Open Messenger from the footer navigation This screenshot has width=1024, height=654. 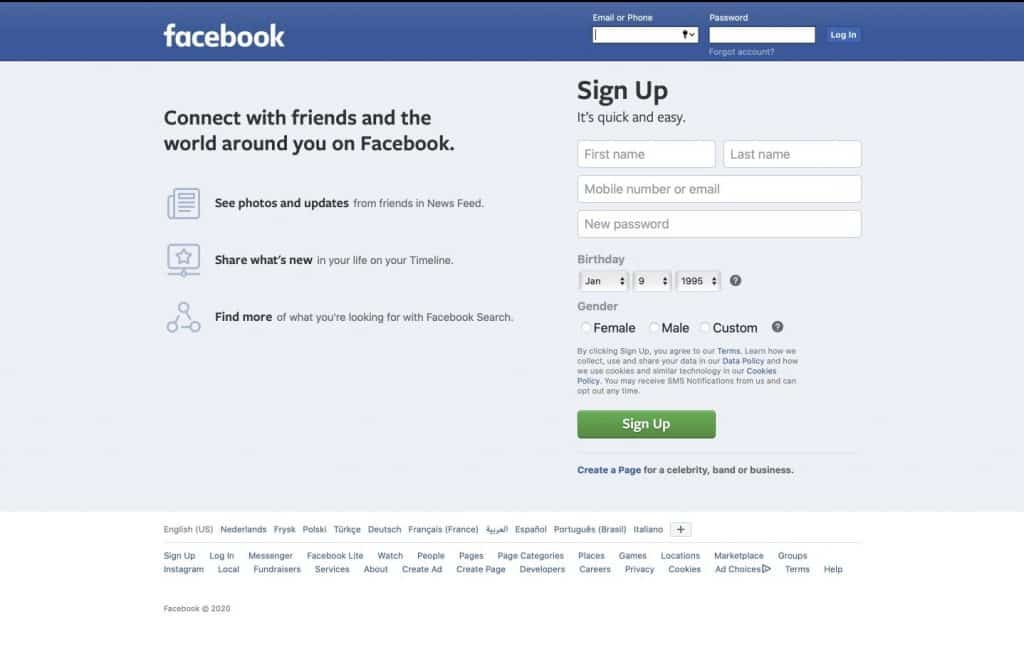pyautogui.click(x=269, y=555)
